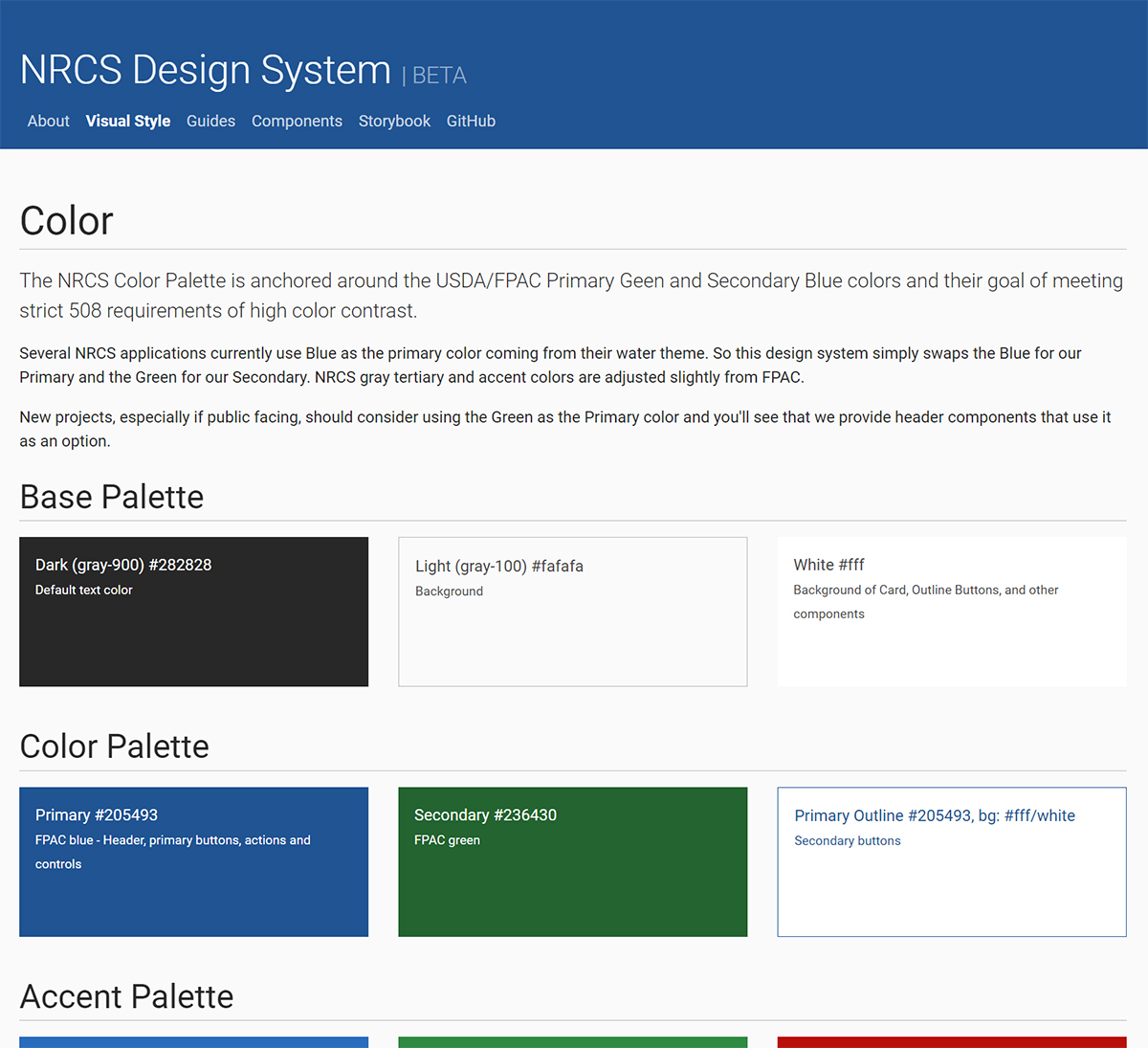
Task: Click the 'Background of Card, Outline Buttons' caption
Action: 926,602
